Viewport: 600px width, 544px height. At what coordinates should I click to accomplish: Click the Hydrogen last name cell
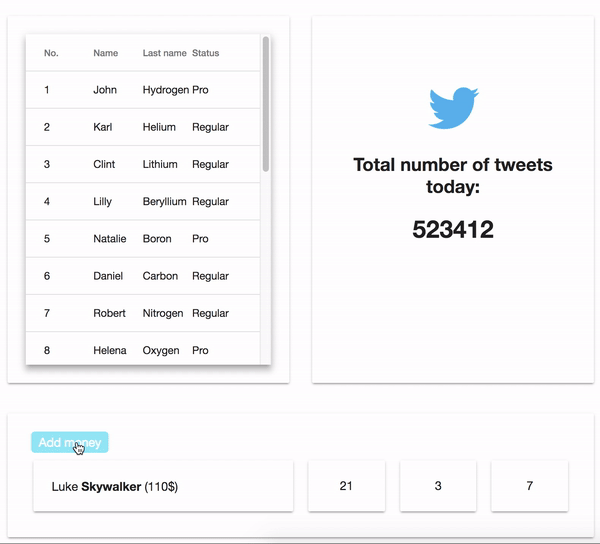coord(166,90)
